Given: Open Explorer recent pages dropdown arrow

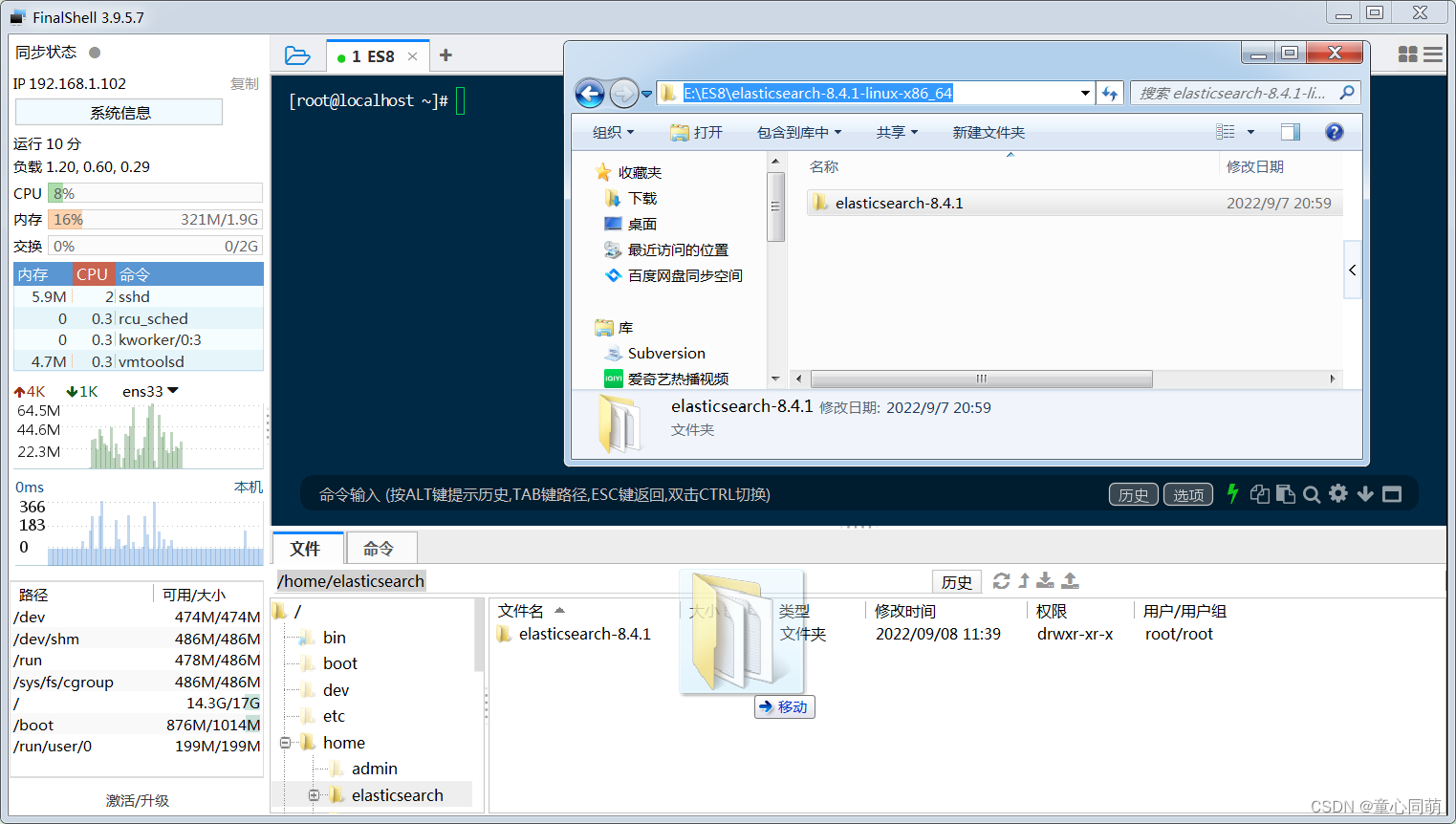Looking at the screenshot, I should [646, 94].
